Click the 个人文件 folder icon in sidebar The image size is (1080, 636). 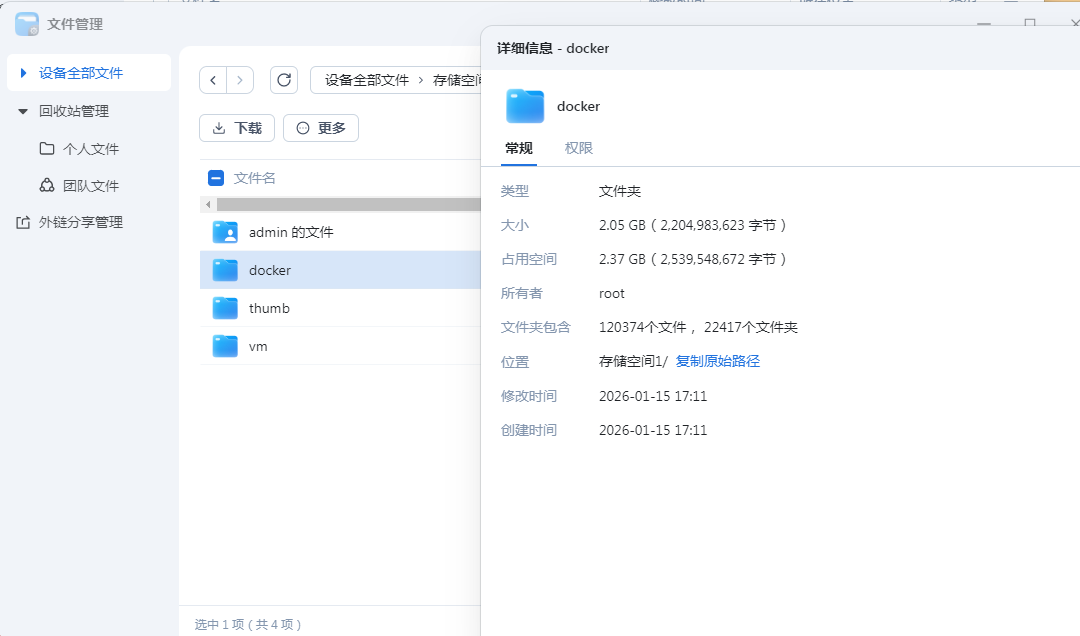tap(48, 148)
